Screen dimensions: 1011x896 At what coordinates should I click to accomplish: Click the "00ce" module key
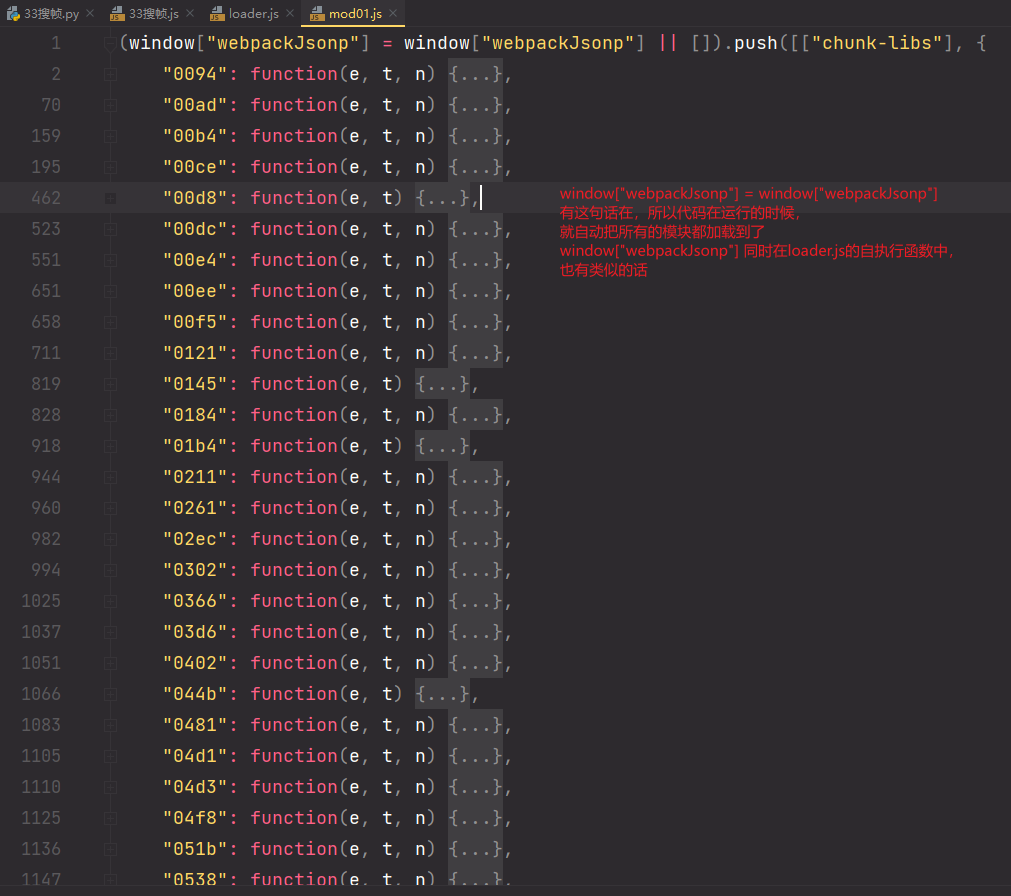195,167
